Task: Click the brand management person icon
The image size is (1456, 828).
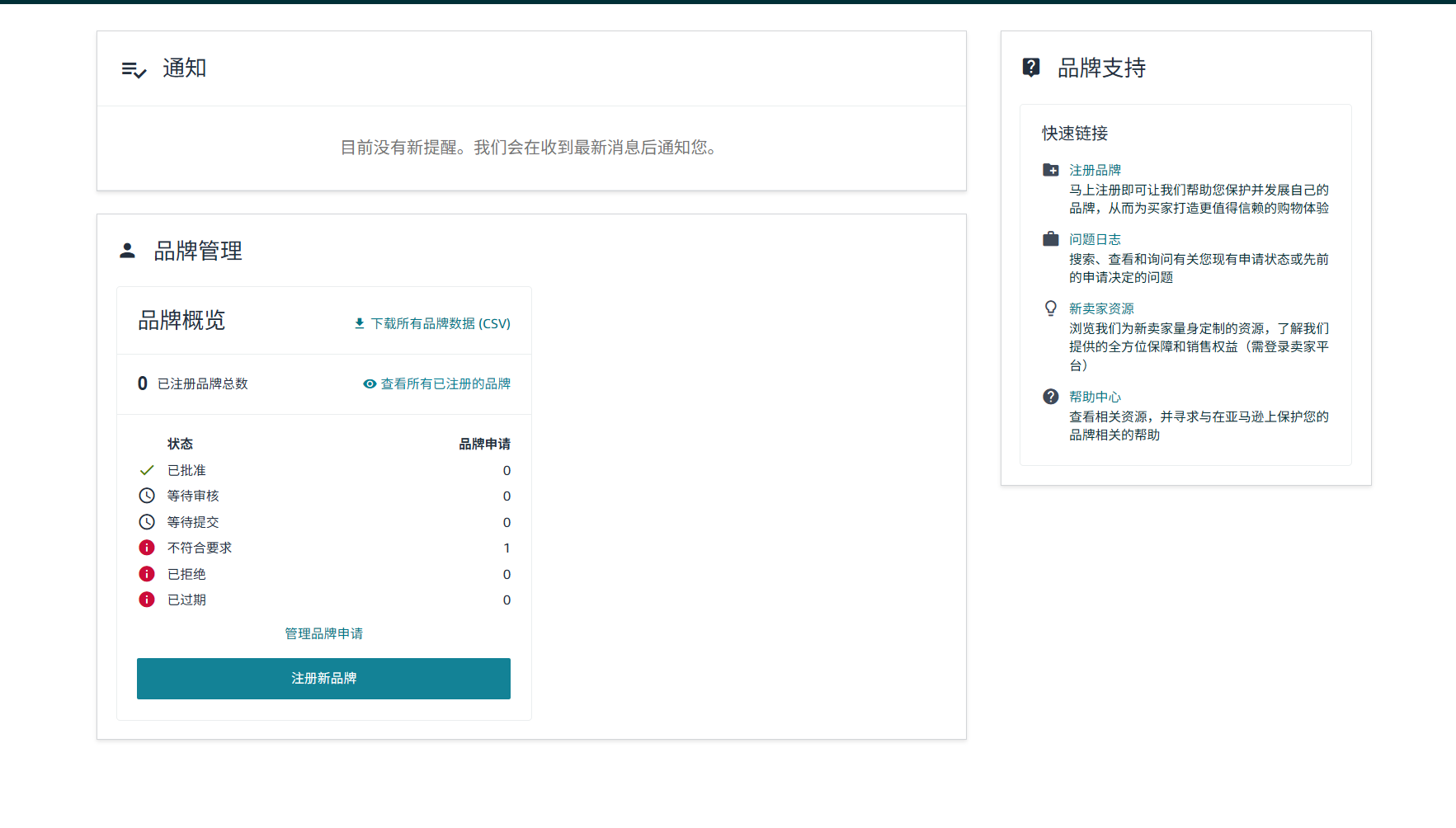Action: point(127,251)
